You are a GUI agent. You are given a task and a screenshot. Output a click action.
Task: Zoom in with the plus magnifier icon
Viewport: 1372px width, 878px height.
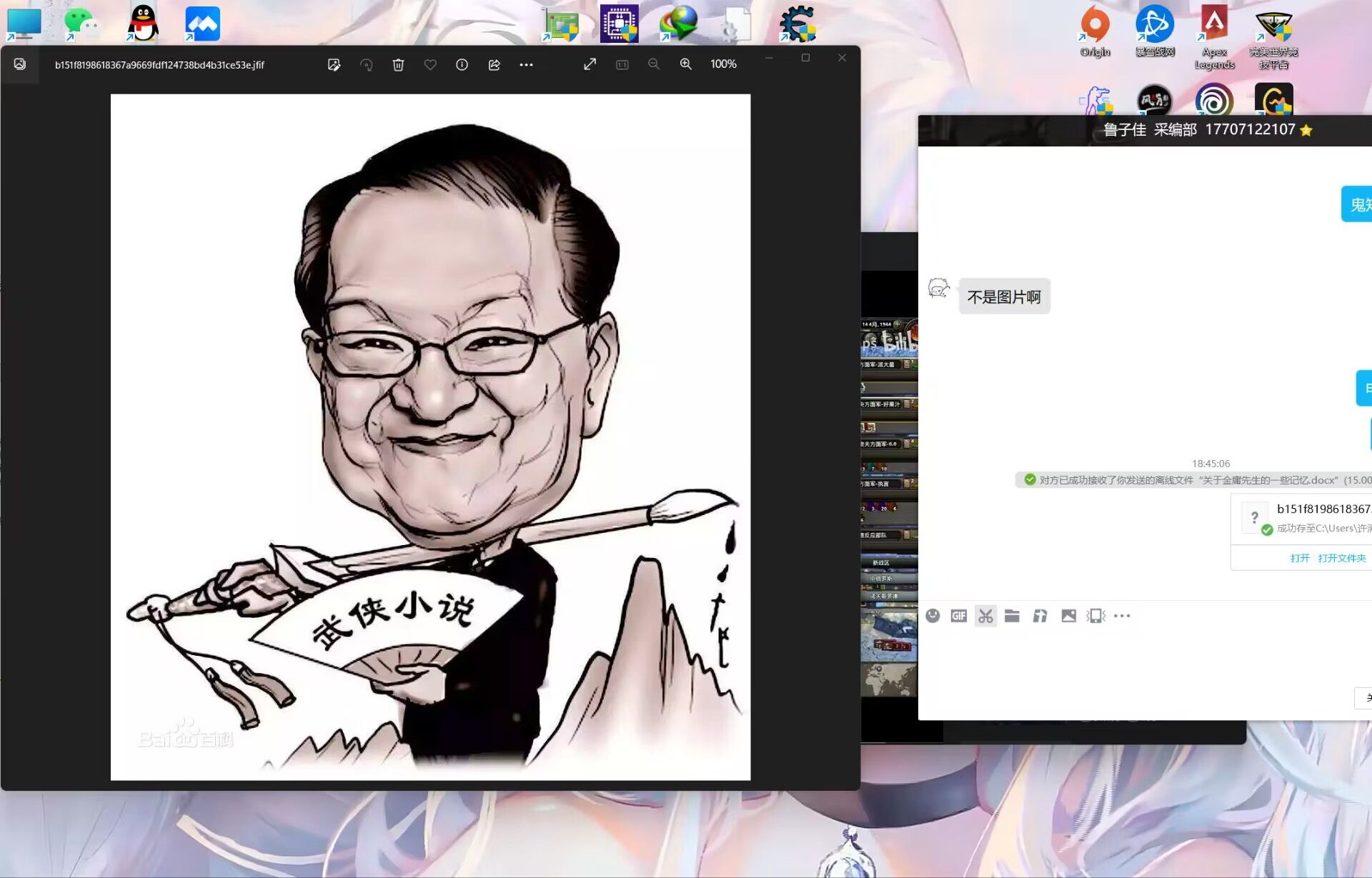click(685, 64)
